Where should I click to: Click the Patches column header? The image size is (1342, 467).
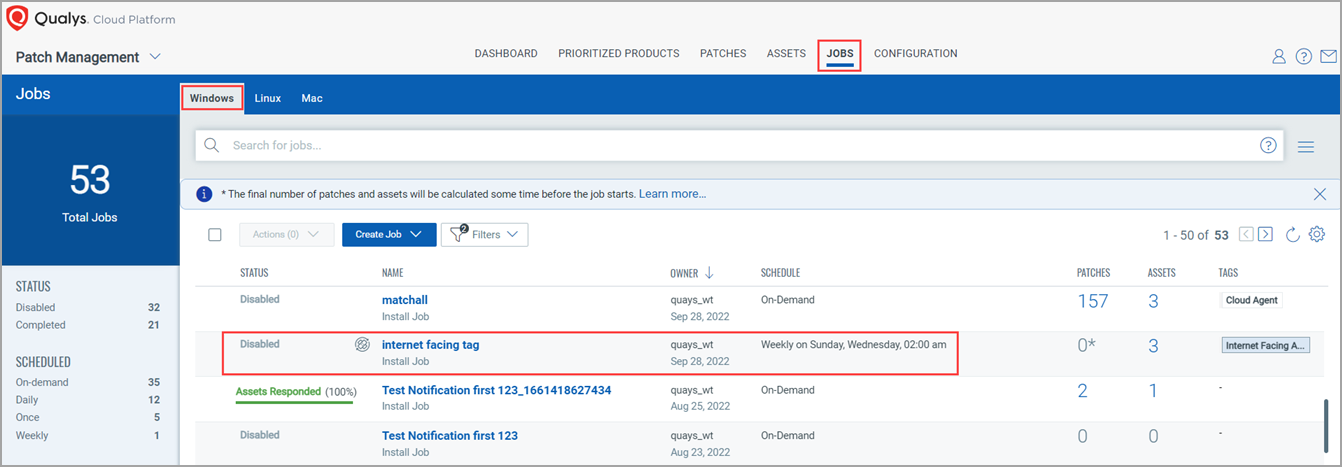click(x=1093, y=273)
